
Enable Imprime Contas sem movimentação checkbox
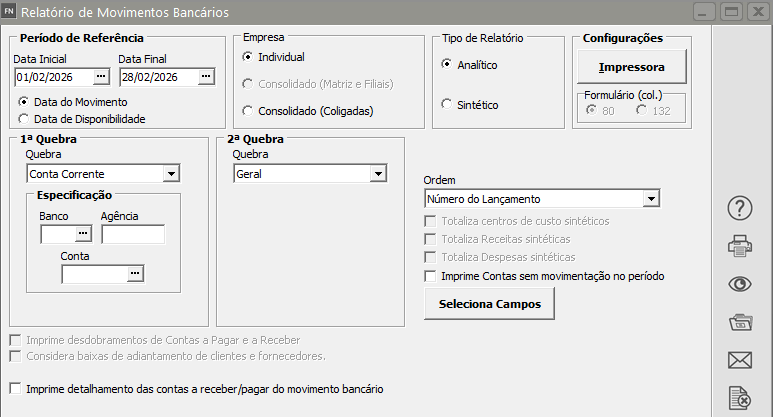(431, 276)
